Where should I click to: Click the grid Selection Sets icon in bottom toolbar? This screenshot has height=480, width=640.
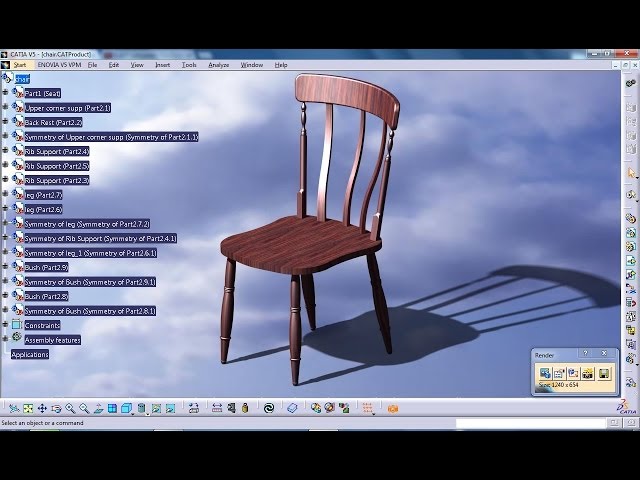[x=367, y=408]
